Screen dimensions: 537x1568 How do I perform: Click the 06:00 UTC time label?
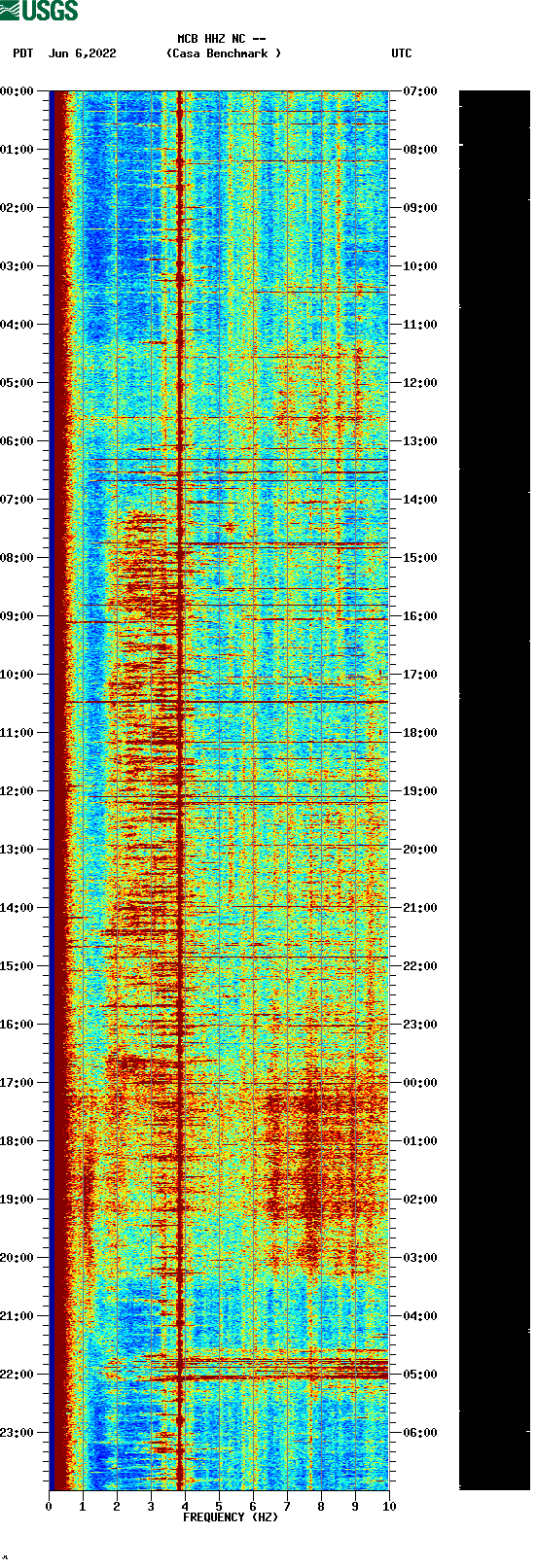[420, 1433]
